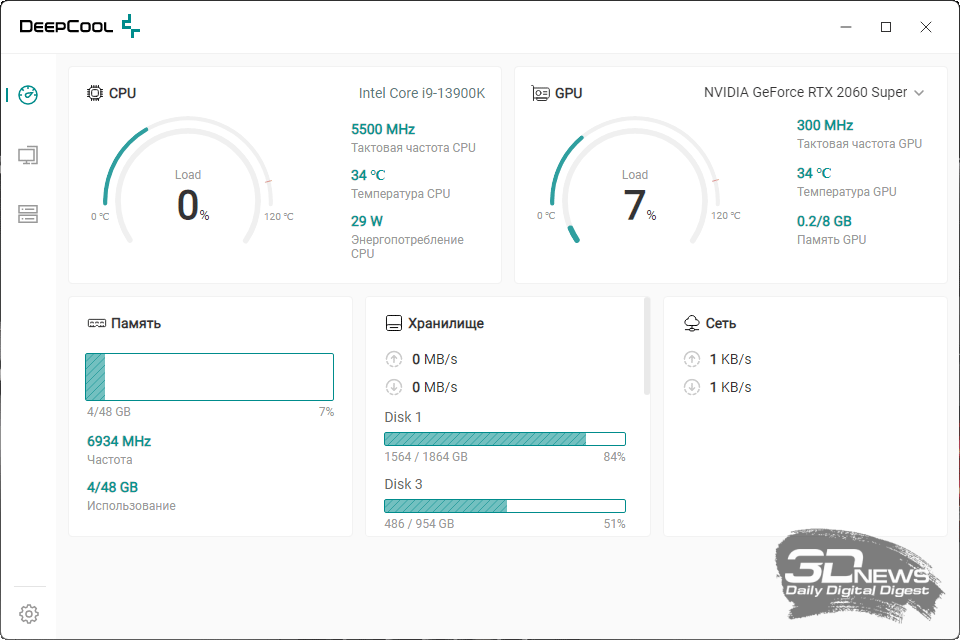Click the Disk 3 usage bar
The width and height of the screenshot is (960, 640).
pos(505,506)
